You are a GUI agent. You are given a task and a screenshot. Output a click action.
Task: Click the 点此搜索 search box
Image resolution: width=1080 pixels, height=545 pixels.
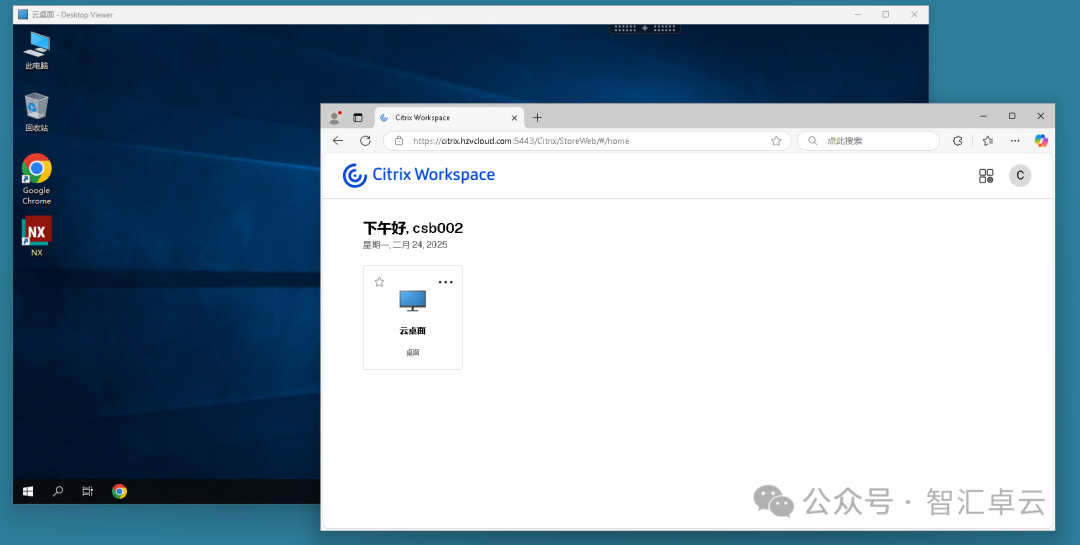[x=869, y=141]
